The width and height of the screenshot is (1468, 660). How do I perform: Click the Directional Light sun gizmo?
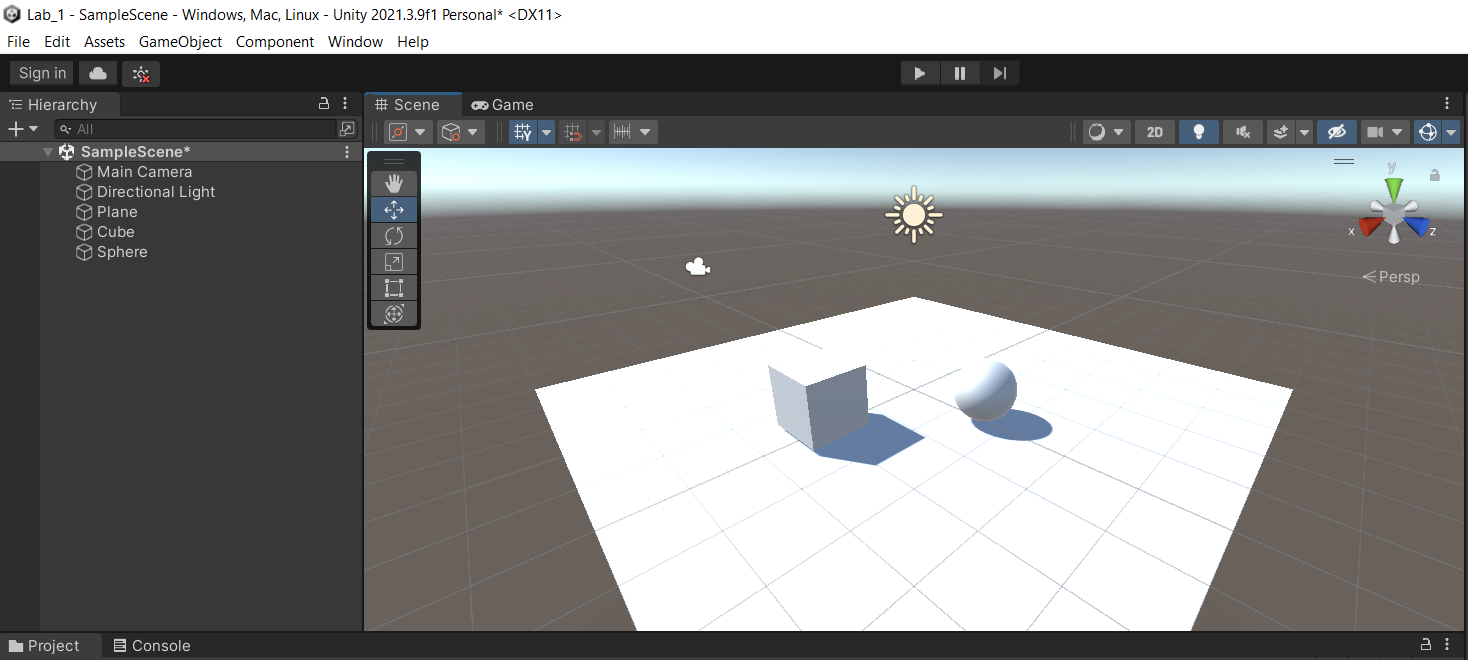click(913, 214)
